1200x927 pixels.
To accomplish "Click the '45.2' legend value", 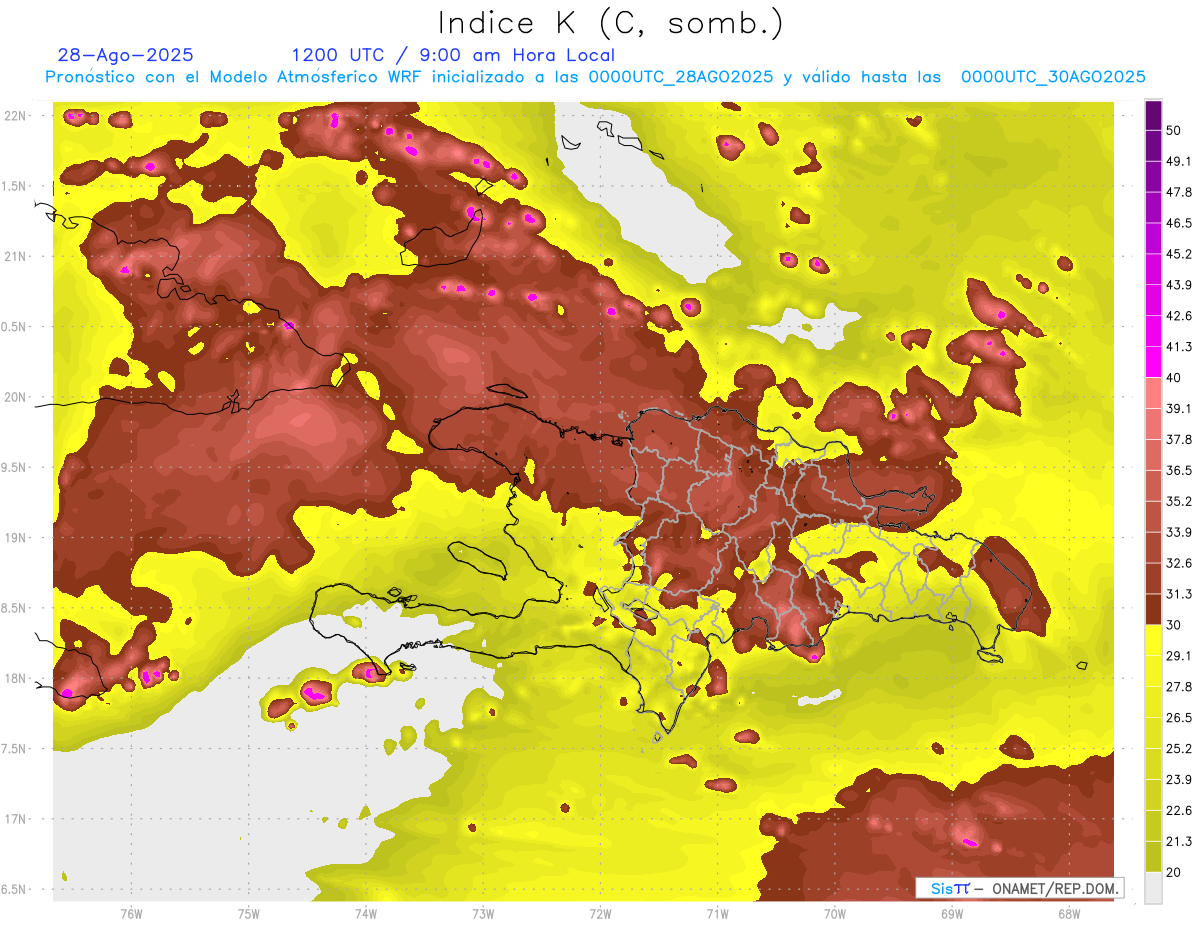I will pyautogui.click(x=1179, y=254).
